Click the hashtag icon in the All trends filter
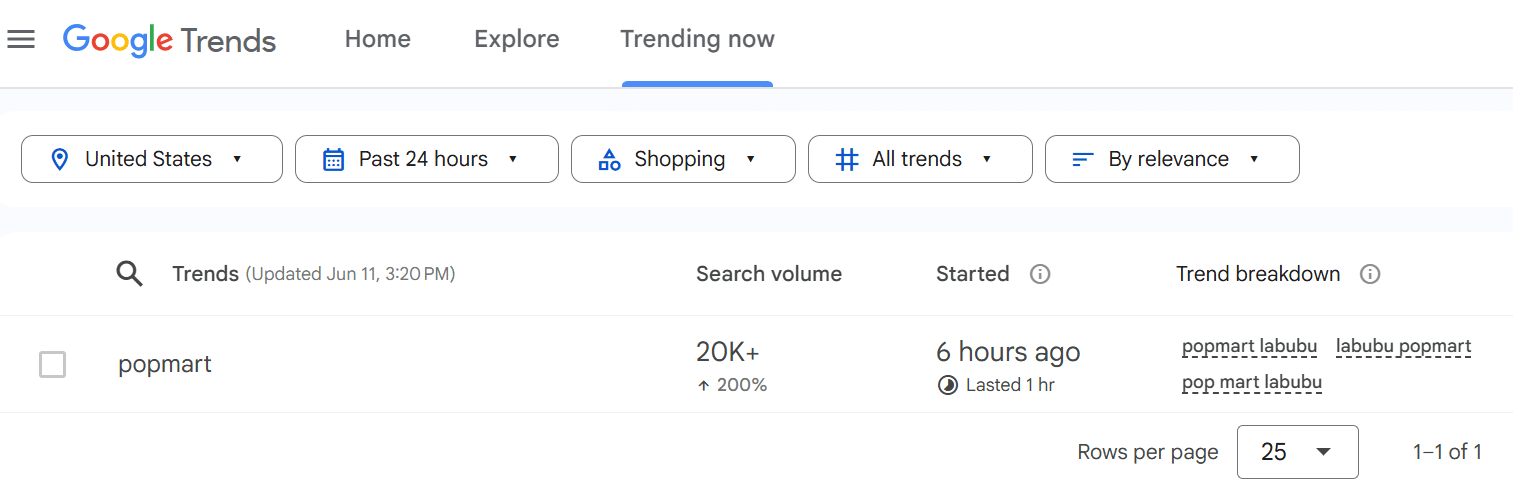This screenshot has width=1513, height=486. pos(847,159)
